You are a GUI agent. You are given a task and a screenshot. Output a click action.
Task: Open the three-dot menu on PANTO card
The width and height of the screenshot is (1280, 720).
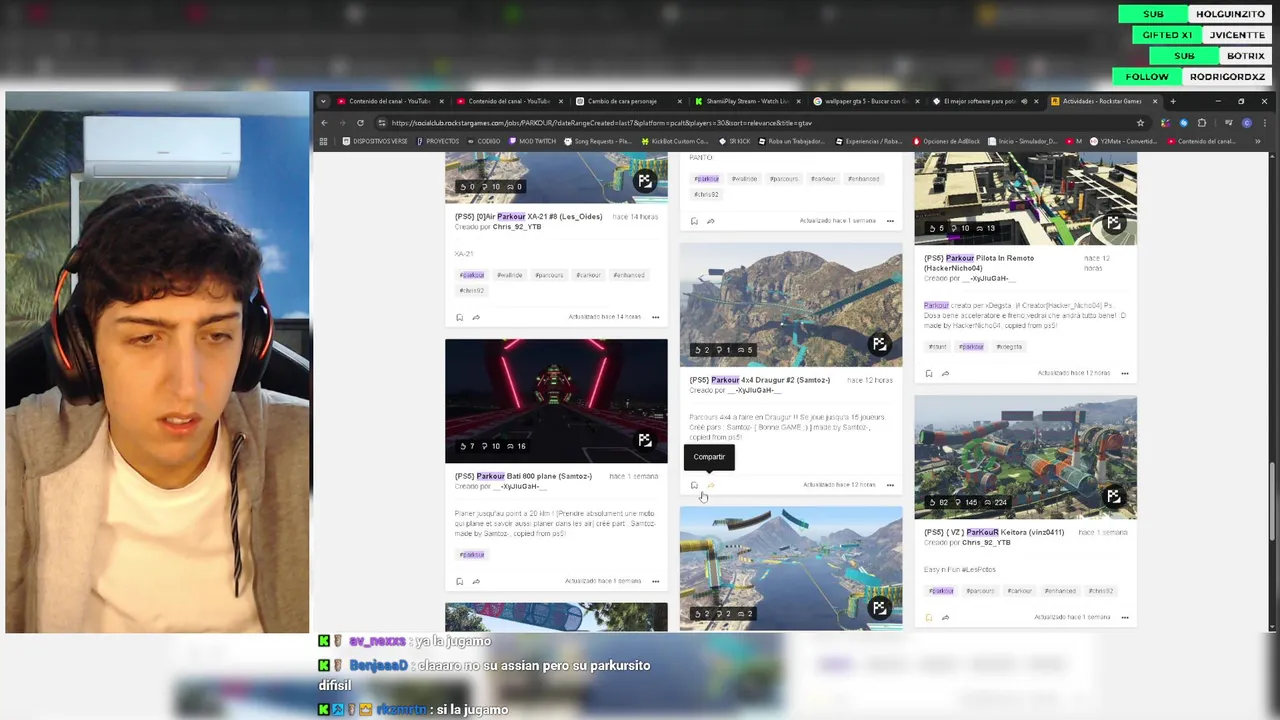890,221
